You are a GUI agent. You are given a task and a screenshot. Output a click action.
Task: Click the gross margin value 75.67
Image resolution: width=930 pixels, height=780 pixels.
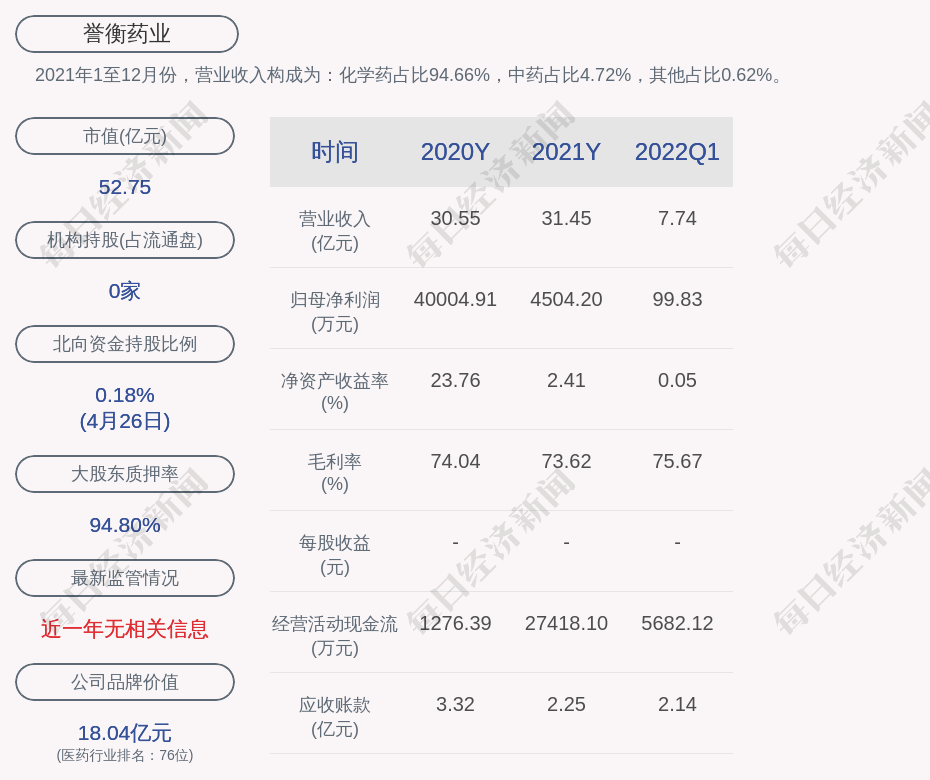(x=677, y=461)
